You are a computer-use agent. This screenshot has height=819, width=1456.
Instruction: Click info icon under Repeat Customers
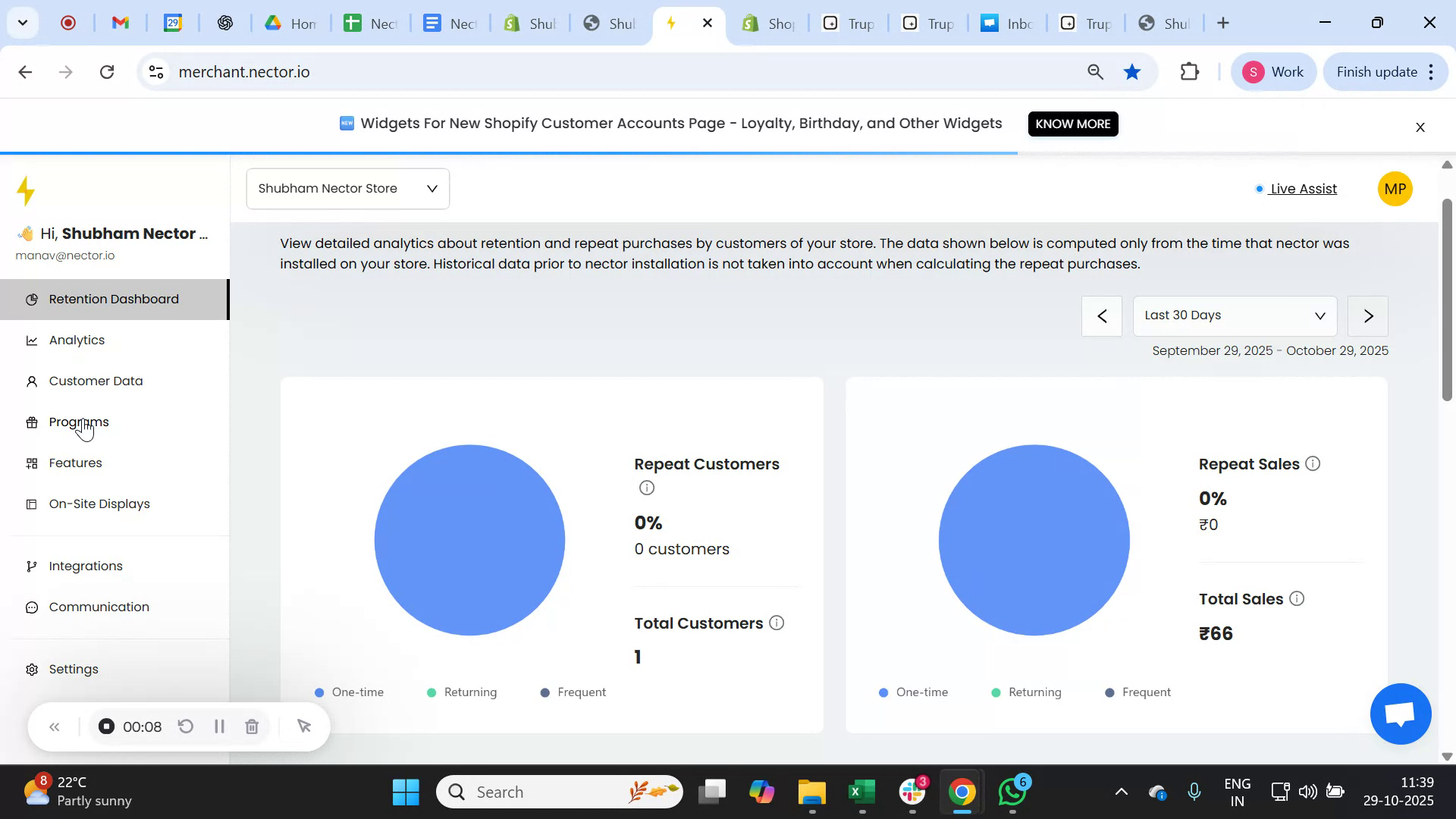point(646,488)
